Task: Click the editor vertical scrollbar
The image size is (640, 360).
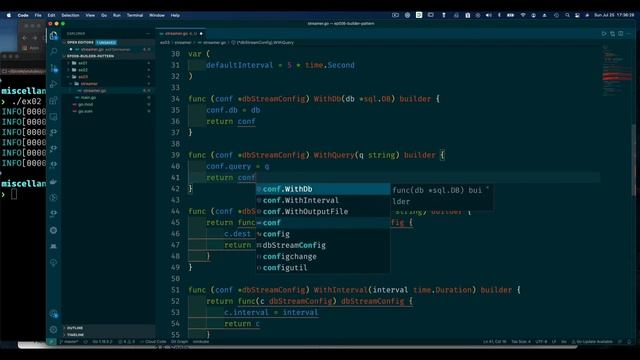Action: click(633, 159)
